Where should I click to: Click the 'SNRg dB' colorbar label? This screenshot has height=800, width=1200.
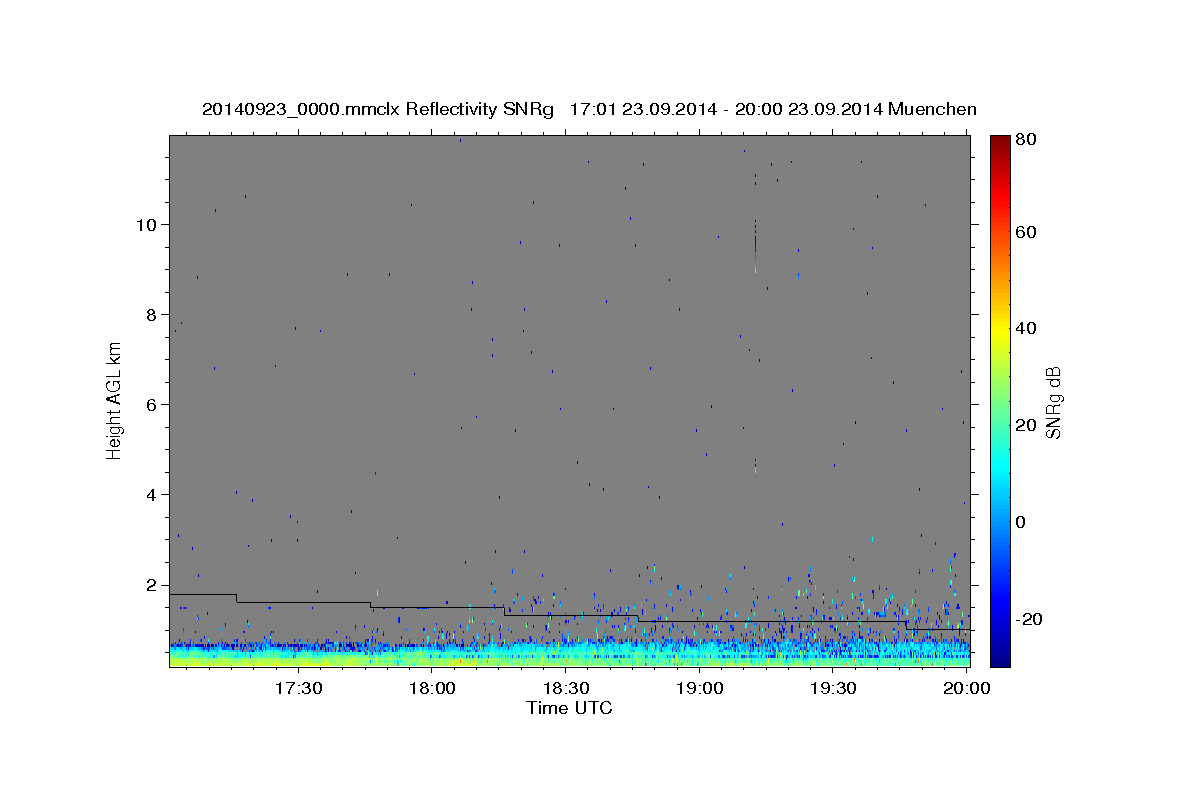tap(1053, 402)
